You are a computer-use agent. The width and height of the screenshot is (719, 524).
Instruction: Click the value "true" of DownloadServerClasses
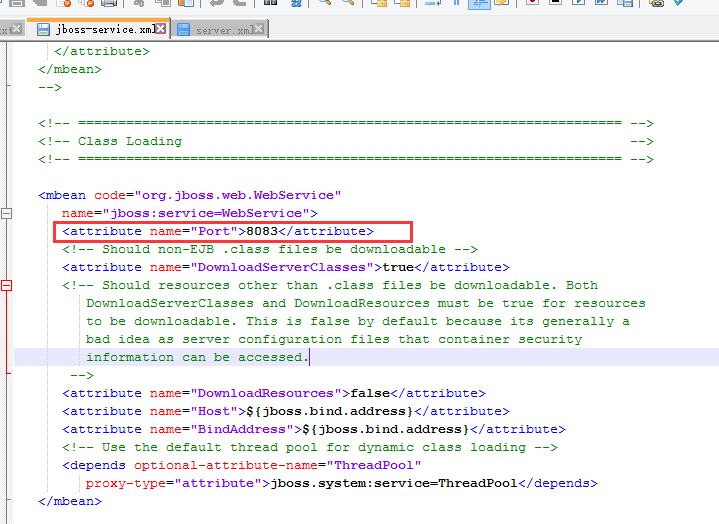click(398, 267)
